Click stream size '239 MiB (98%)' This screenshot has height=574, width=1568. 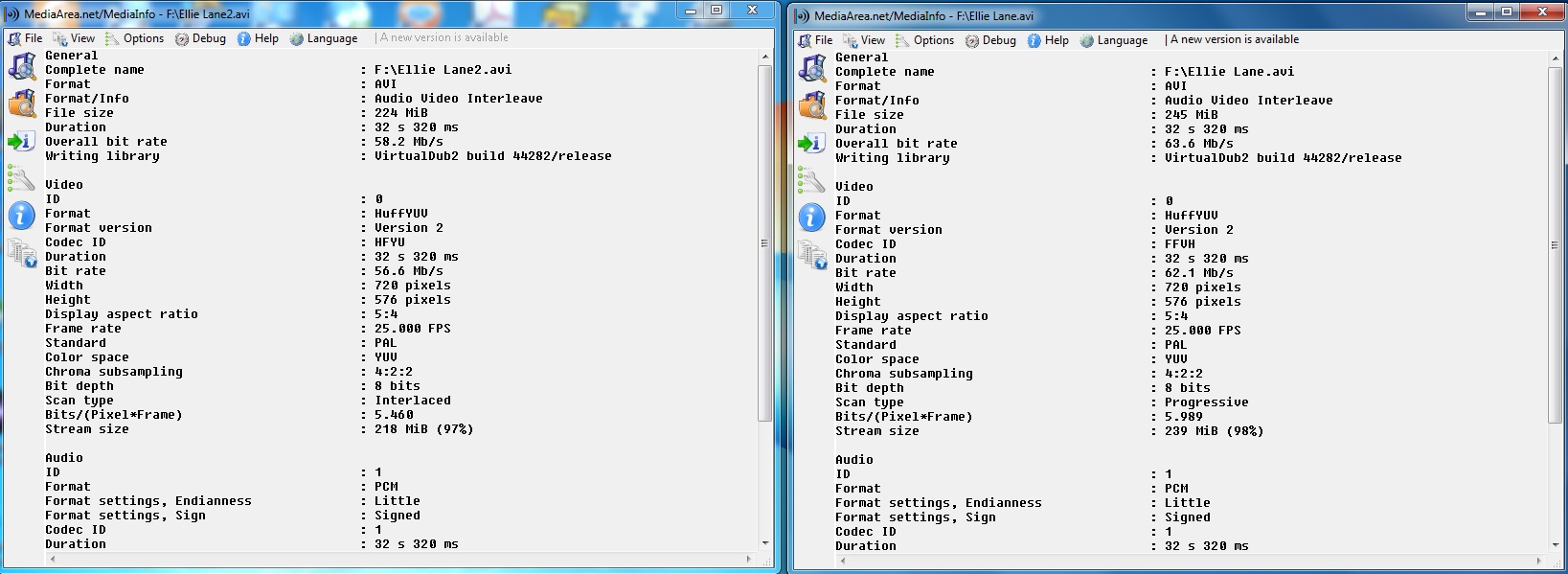click(1215, 431)
